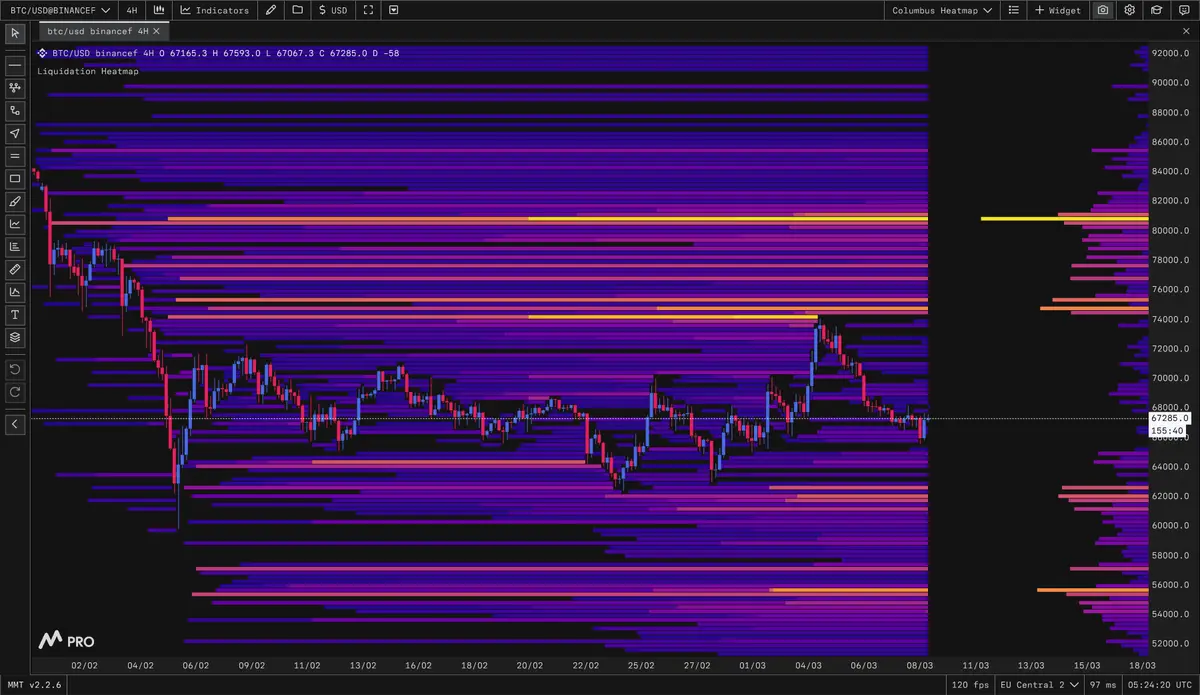Open the folder saved layouts icon
1200x695 pixels.
click(297, 10)
